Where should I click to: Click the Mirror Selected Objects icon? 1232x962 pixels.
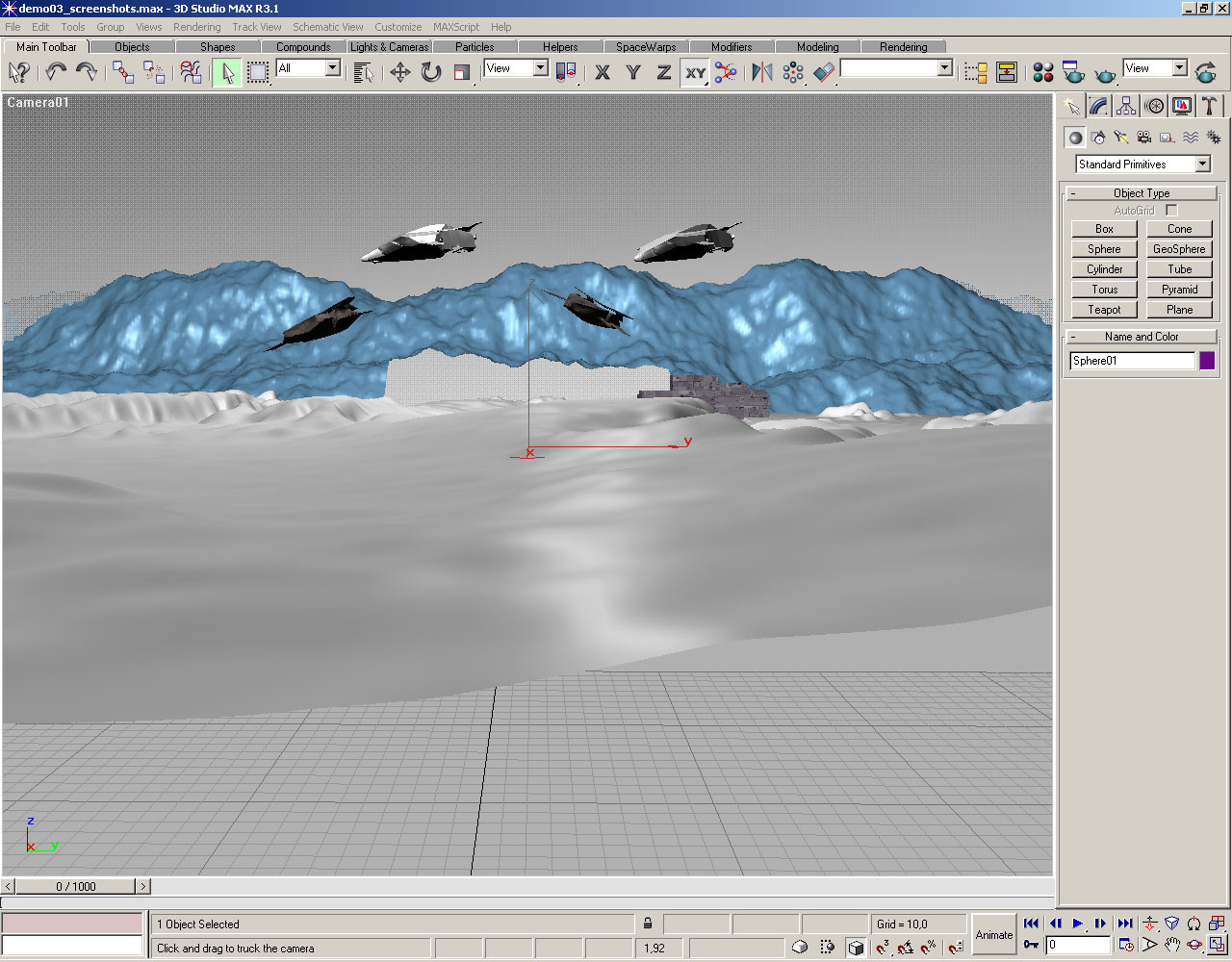(x=761, y=72)
